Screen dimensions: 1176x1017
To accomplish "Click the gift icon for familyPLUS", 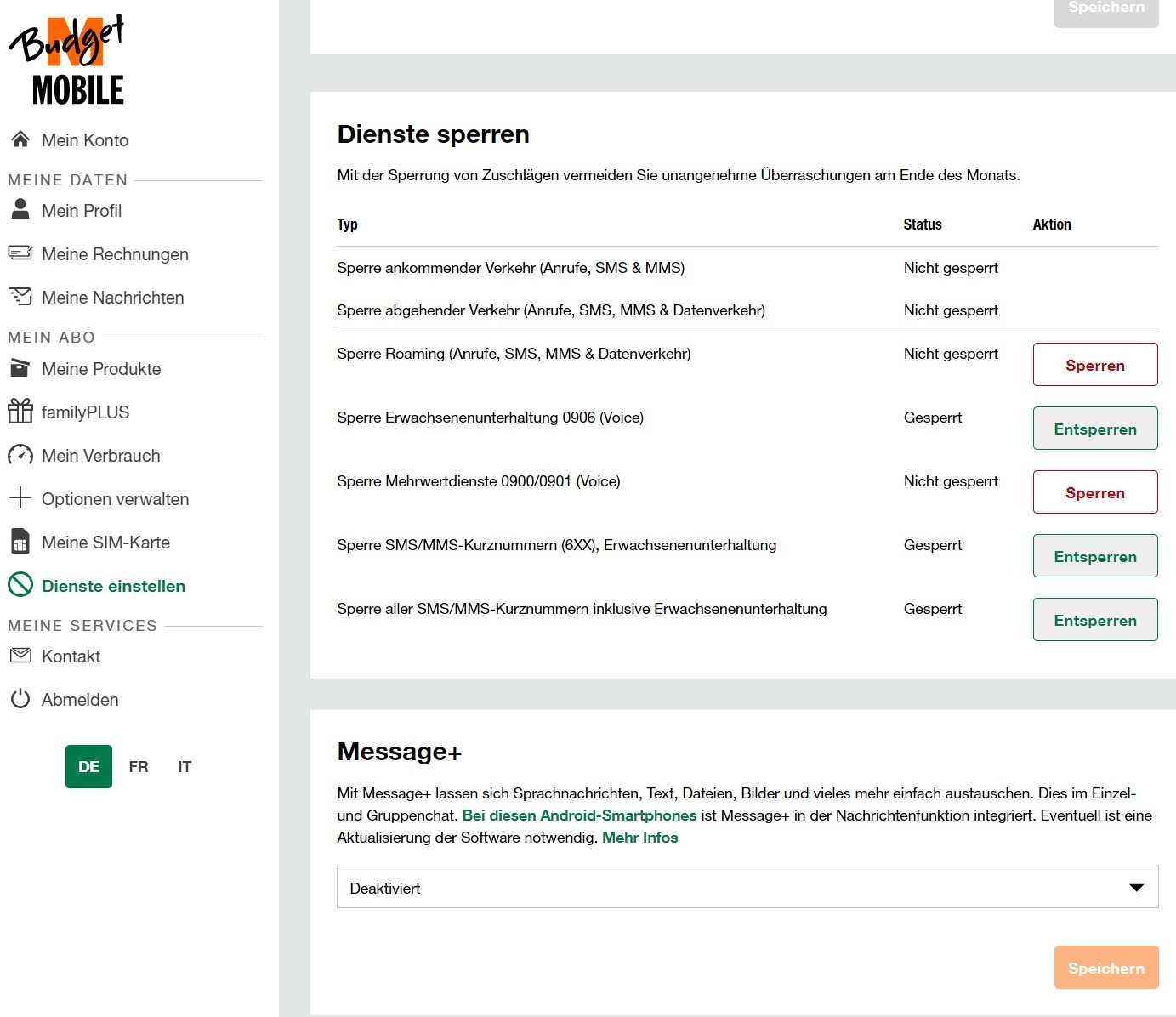I will tap(20, 412).
